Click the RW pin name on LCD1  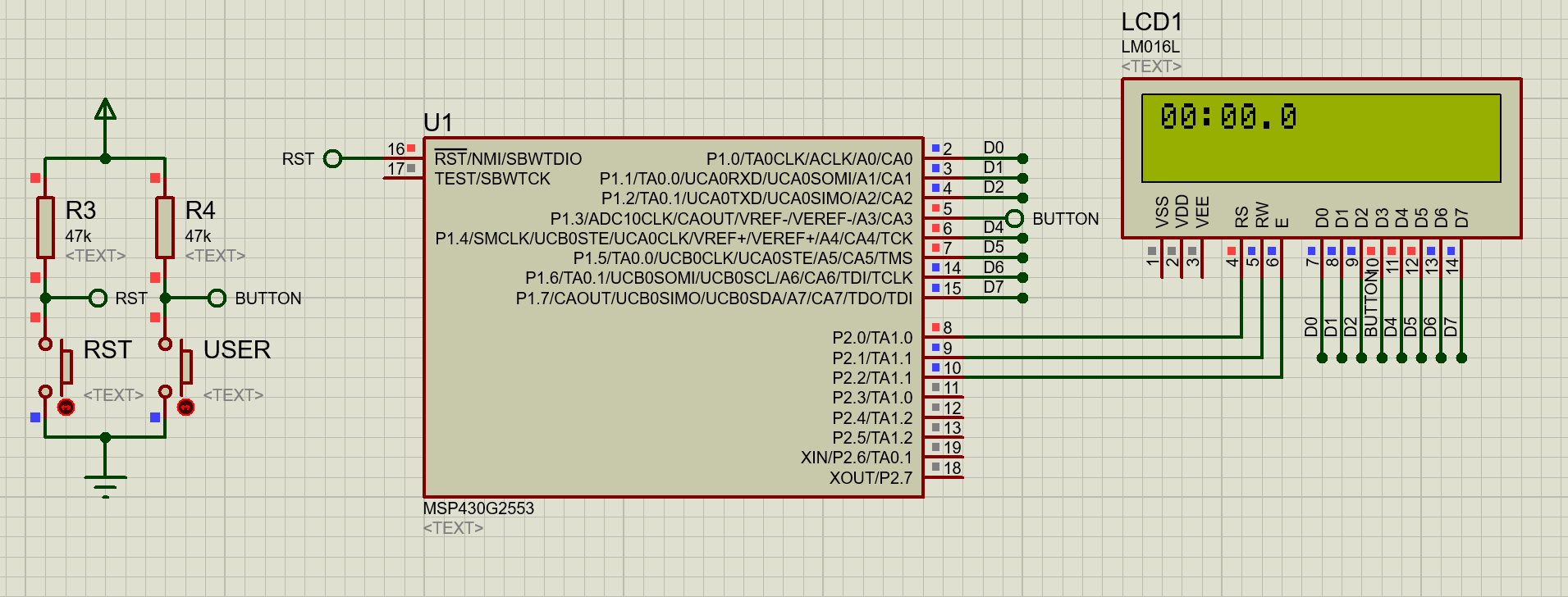click(x=1262, y=215)
